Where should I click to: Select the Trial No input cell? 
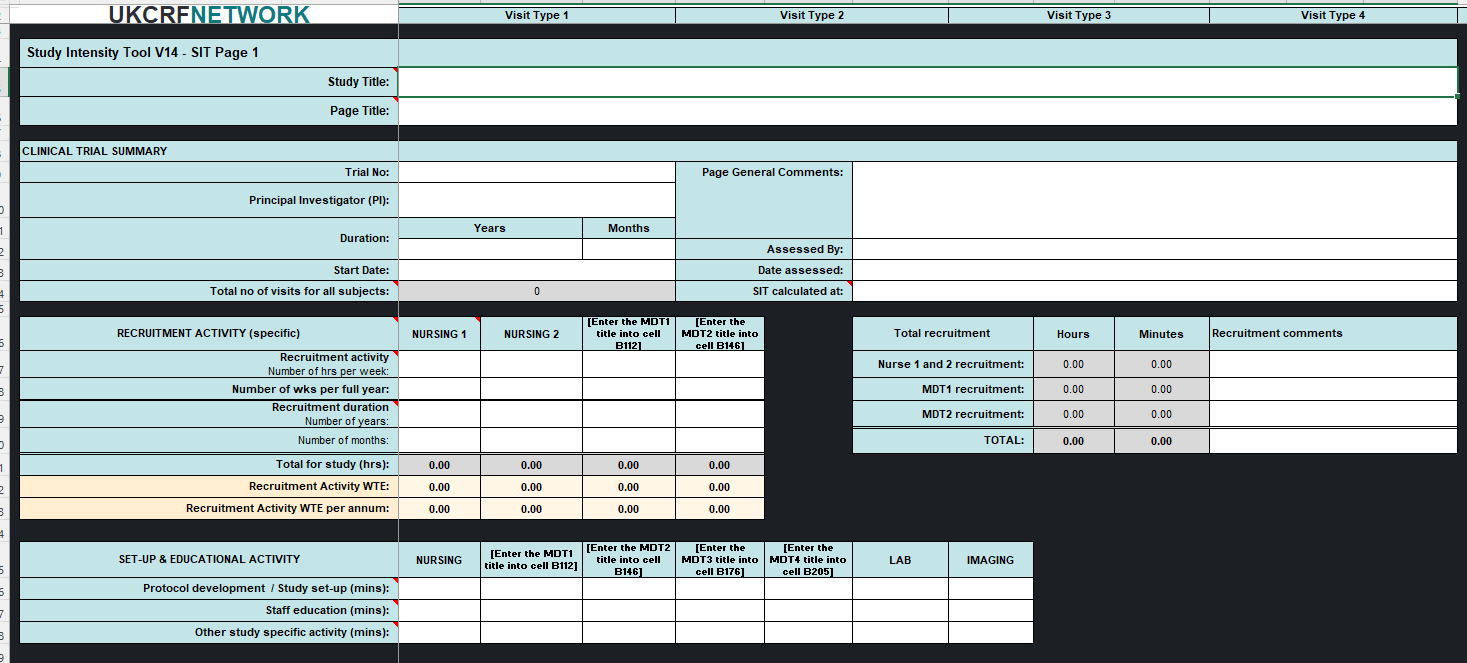(537, 172)
